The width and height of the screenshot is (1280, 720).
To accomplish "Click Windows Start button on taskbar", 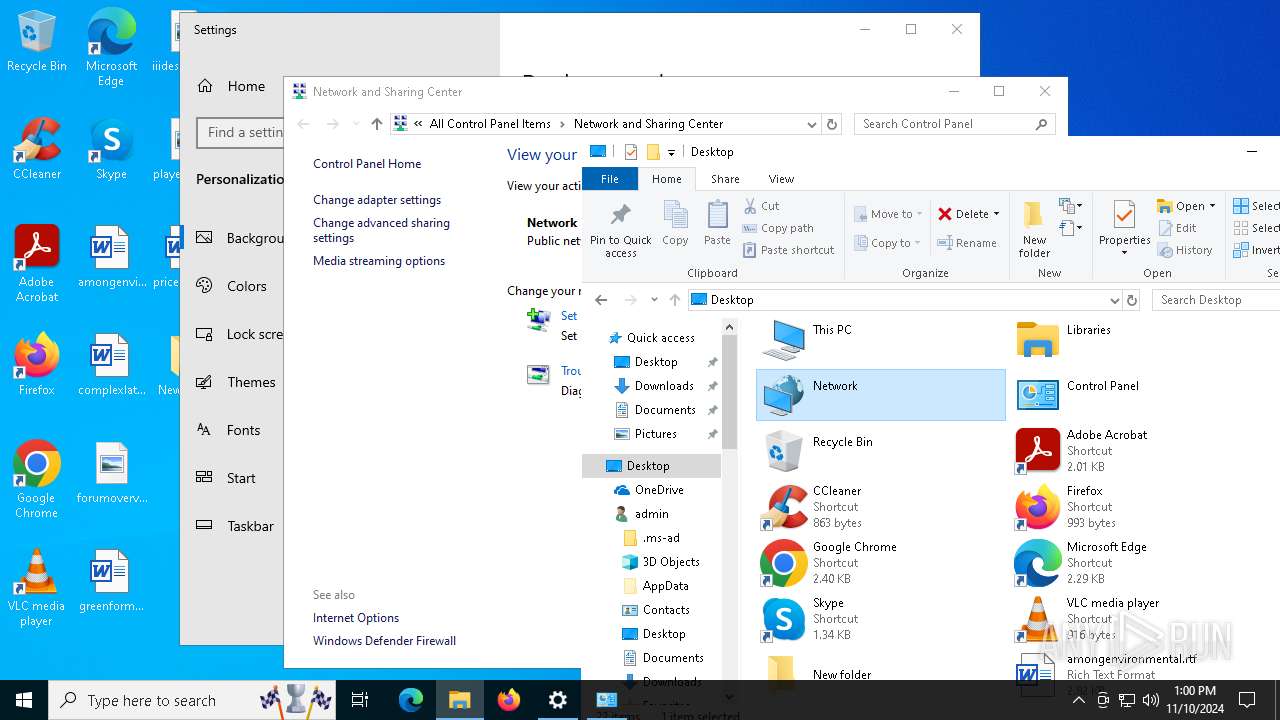I will coord(24,700).
